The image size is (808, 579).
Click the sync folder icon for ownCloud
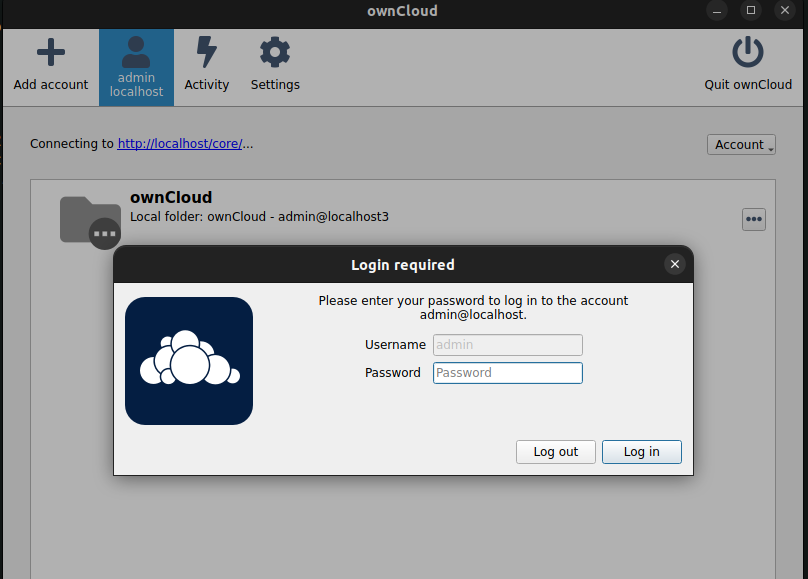(90, 217)
